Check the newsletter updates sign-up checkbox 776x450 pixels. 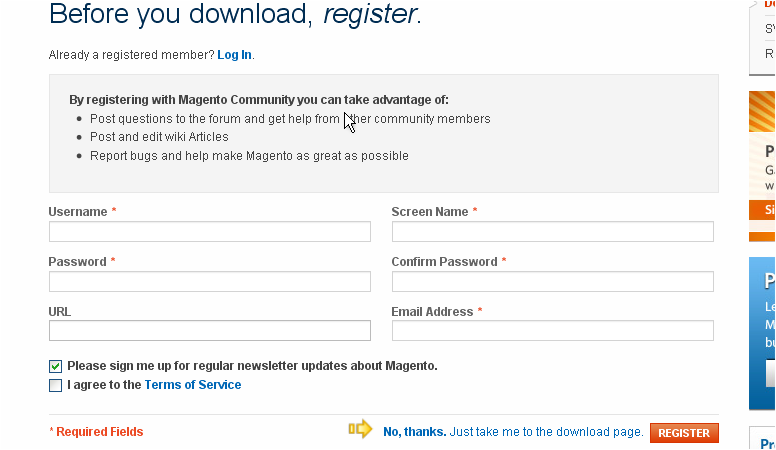pyautogui.click(x=55, y=366)
